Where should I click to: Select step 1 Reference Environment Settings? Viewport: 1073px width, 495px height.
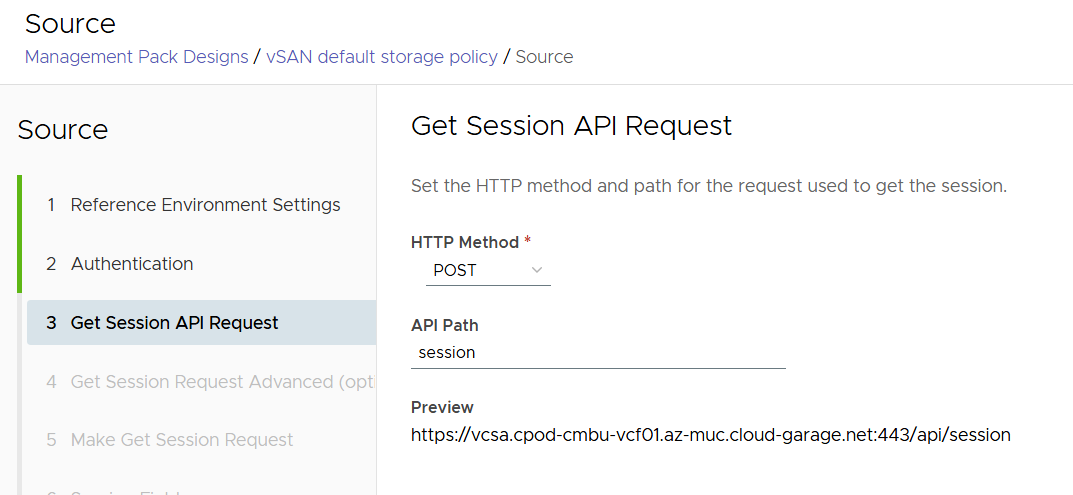tap(205, 205)
